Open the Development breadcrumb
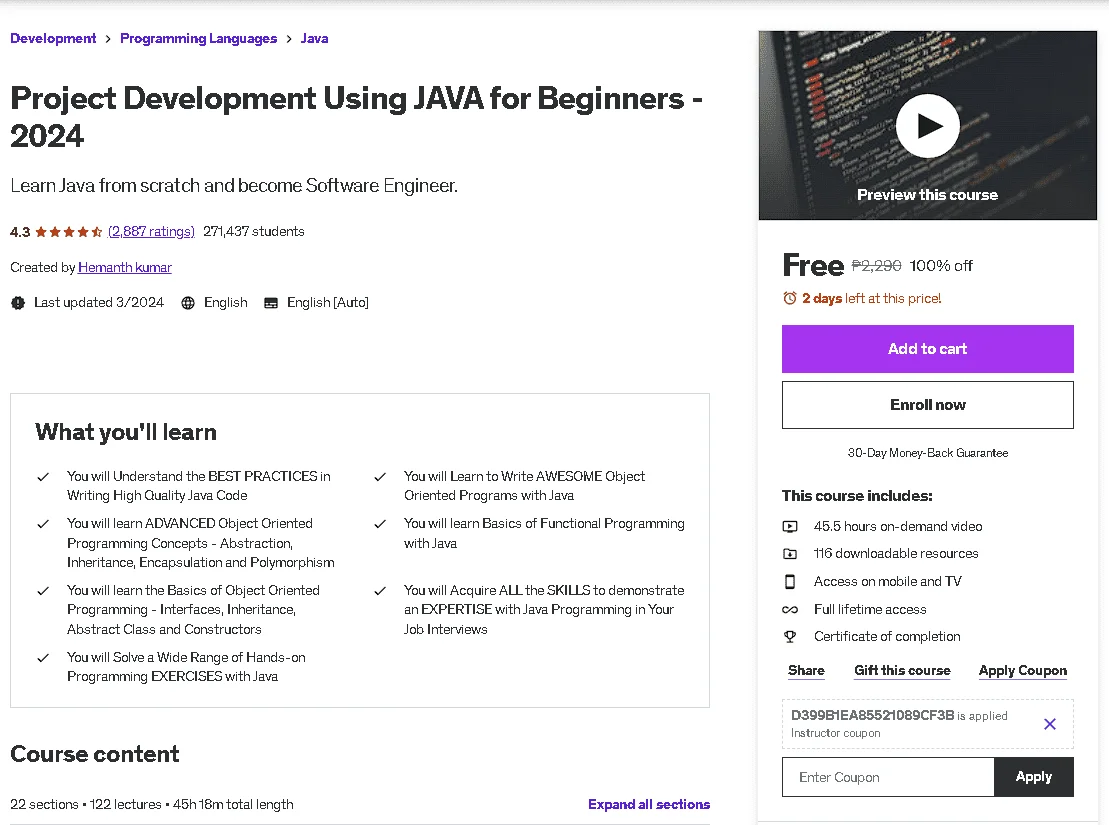 (53, 38)
